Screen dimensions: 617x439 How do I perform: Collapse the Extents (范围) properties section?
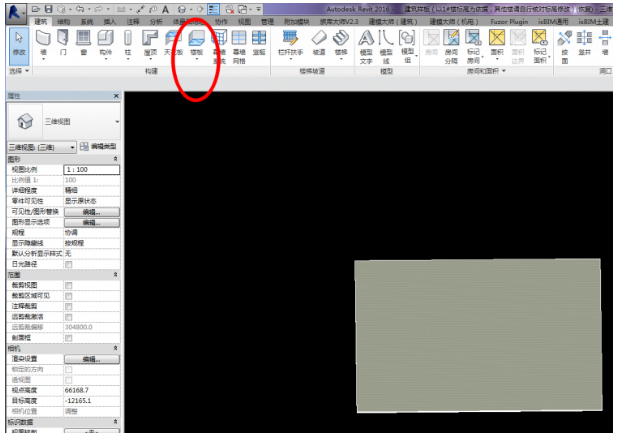(115, 275)
